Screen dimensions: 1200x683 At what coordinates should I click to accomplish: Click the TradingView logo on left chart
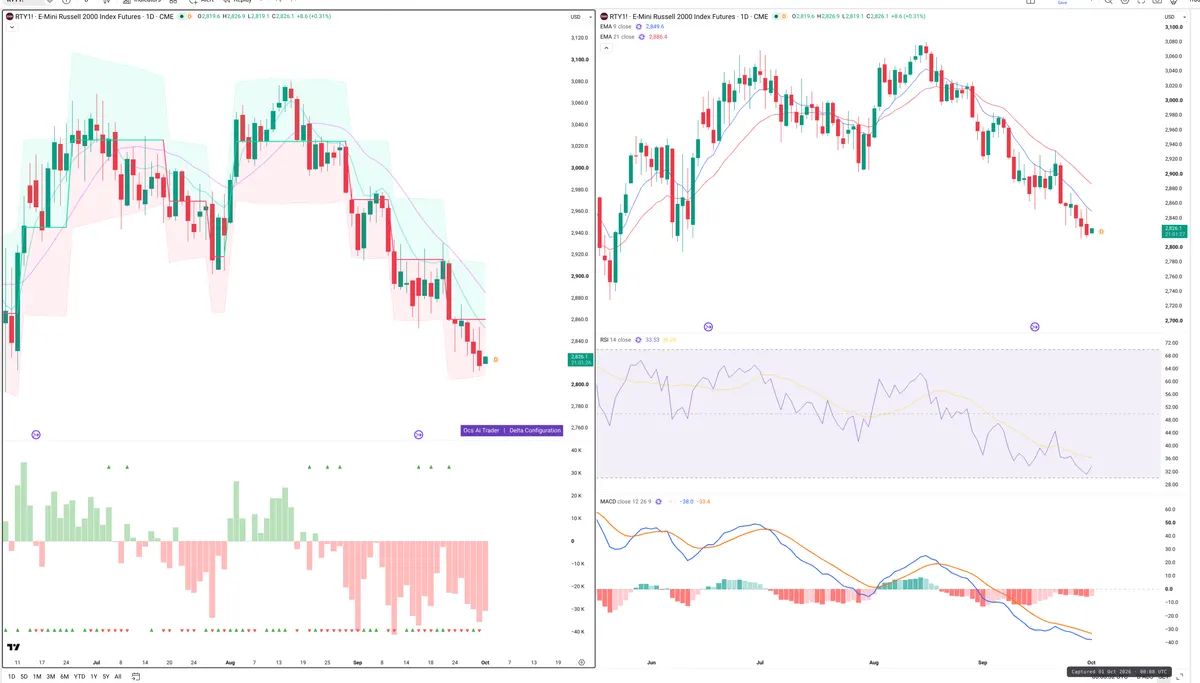pyautogui.click(x=15, y=648)
